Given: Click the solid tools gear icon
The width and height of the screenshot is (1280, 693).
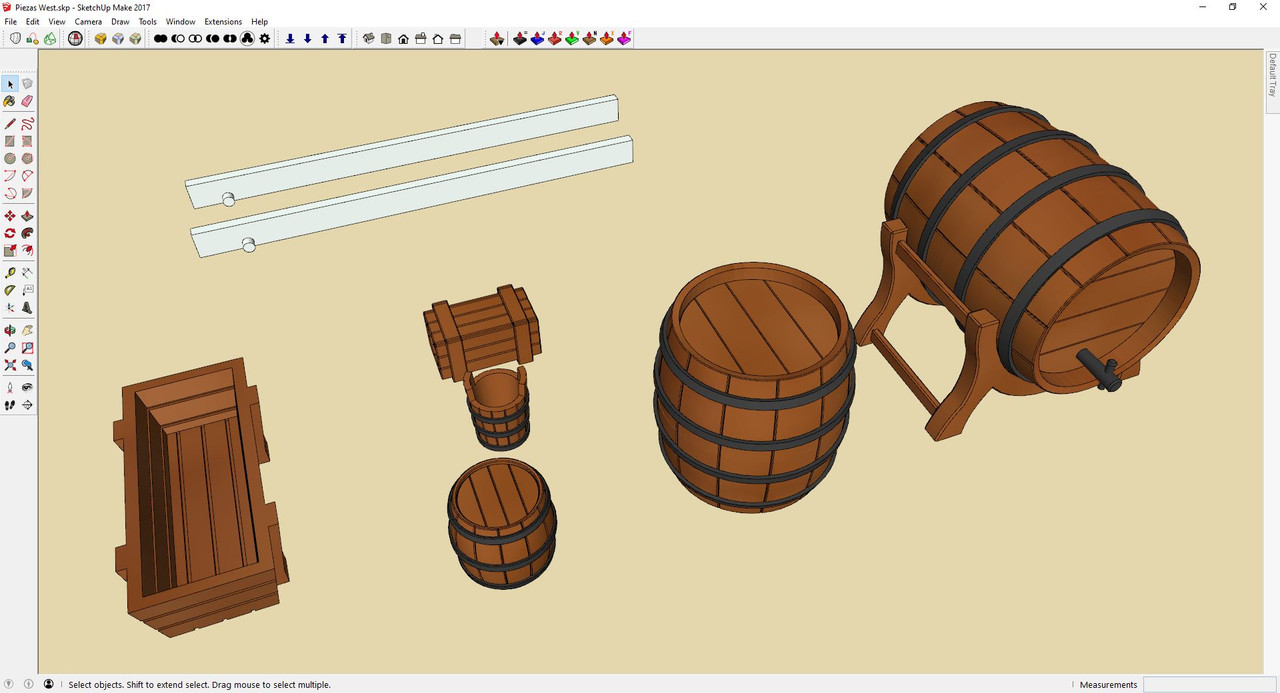Looking at the screenshot, I should tap(264, 39).
